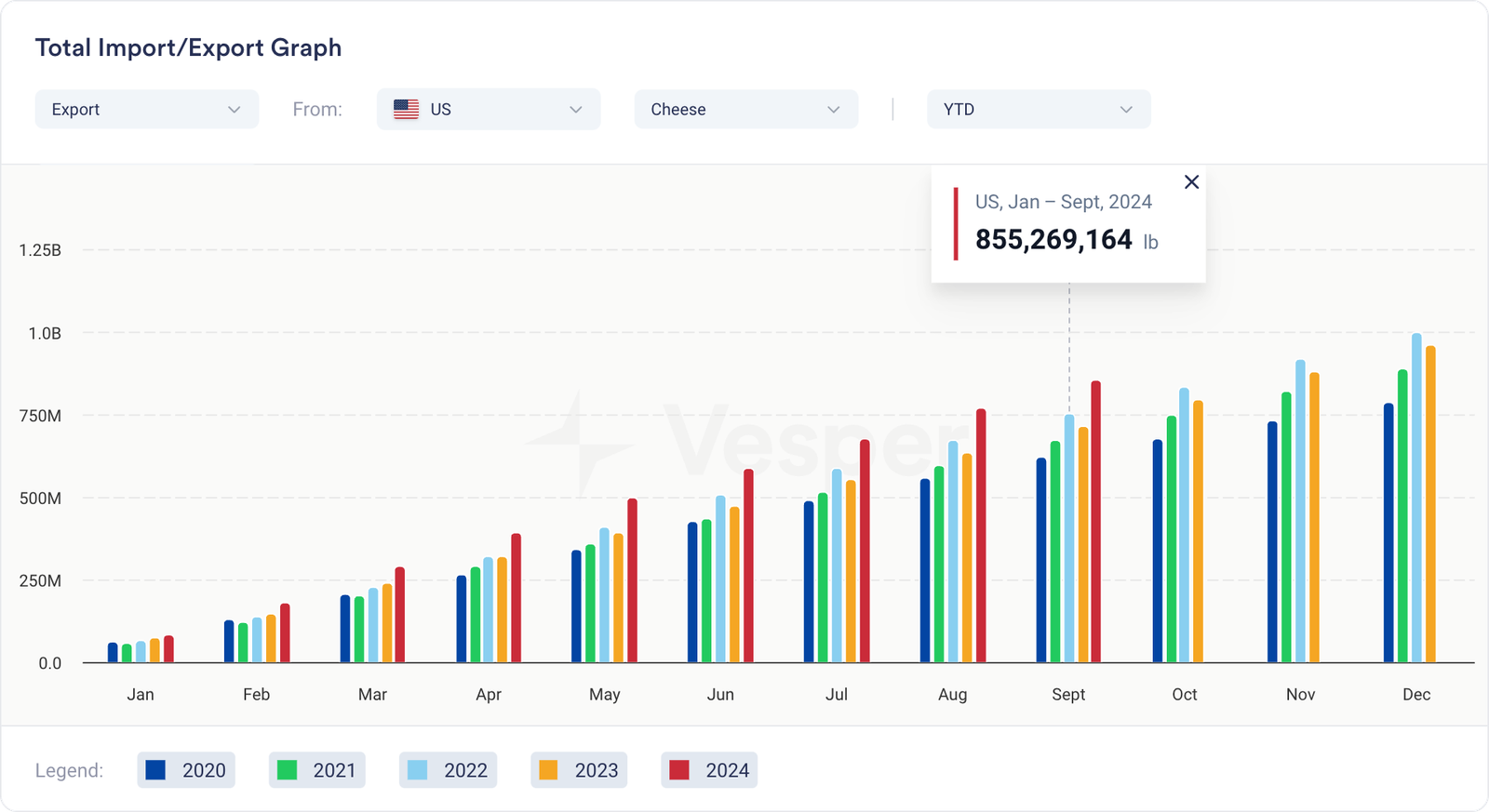Click the orange 2023 bar in Nov
The image size is (1489, 812).
[x=1314, y=519]
